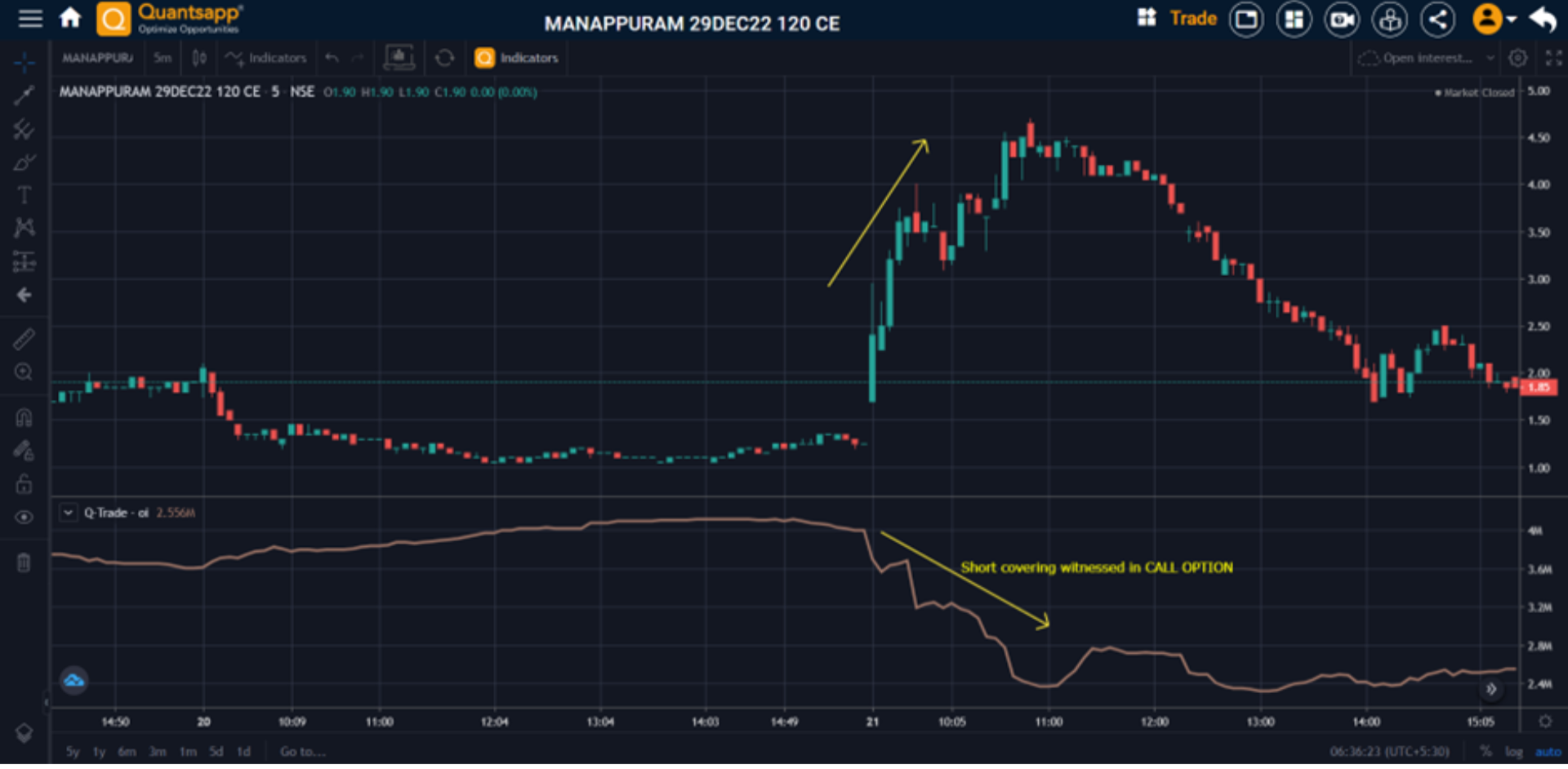Viewport: 1568px width, 769px height.
Task: Open the hamburger main menu
Action: click(x=30, y=18)
